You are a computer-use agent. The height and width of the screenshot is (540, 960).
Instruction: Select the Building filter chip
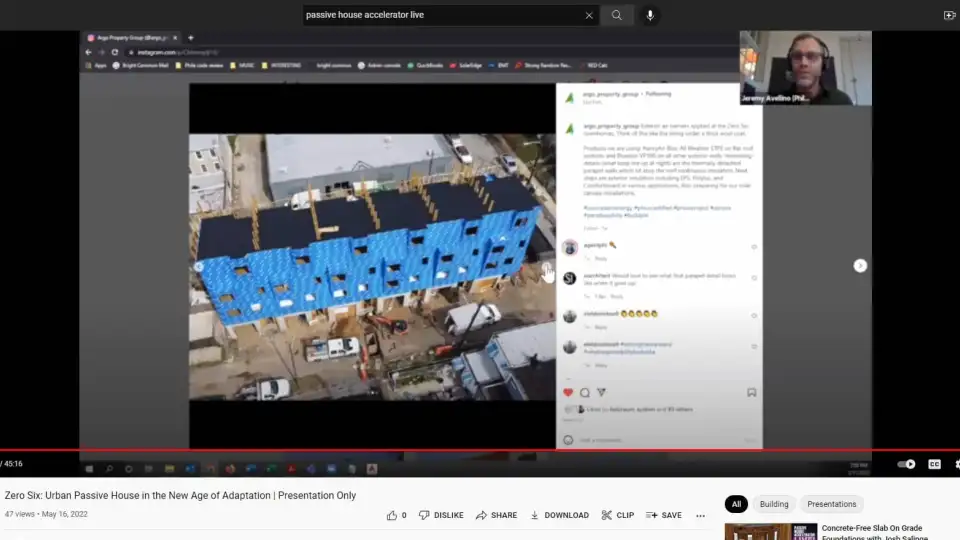[x=774, y=504]
